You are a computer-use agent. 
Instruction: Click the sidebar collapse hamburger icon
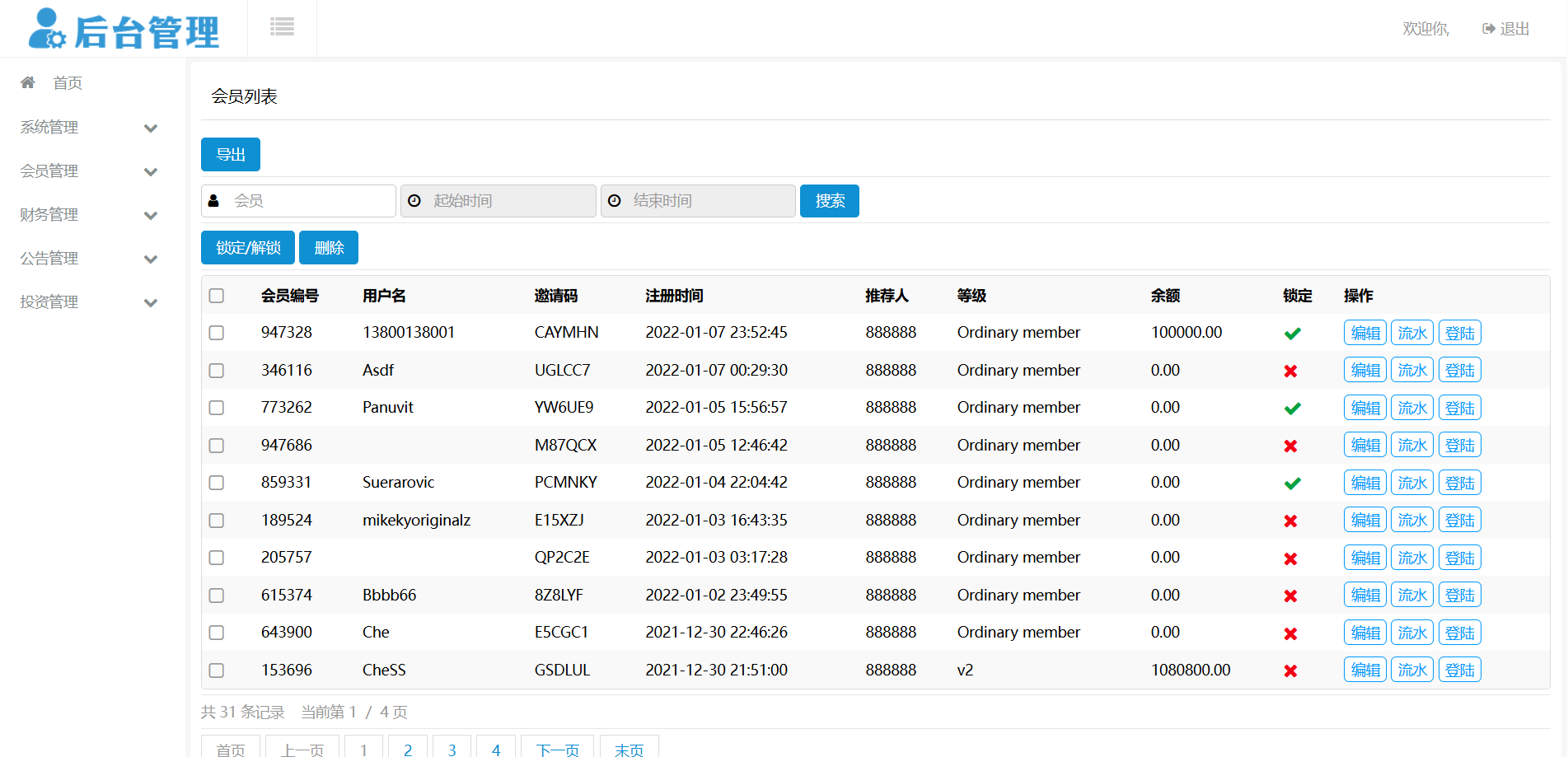(282, 27)
